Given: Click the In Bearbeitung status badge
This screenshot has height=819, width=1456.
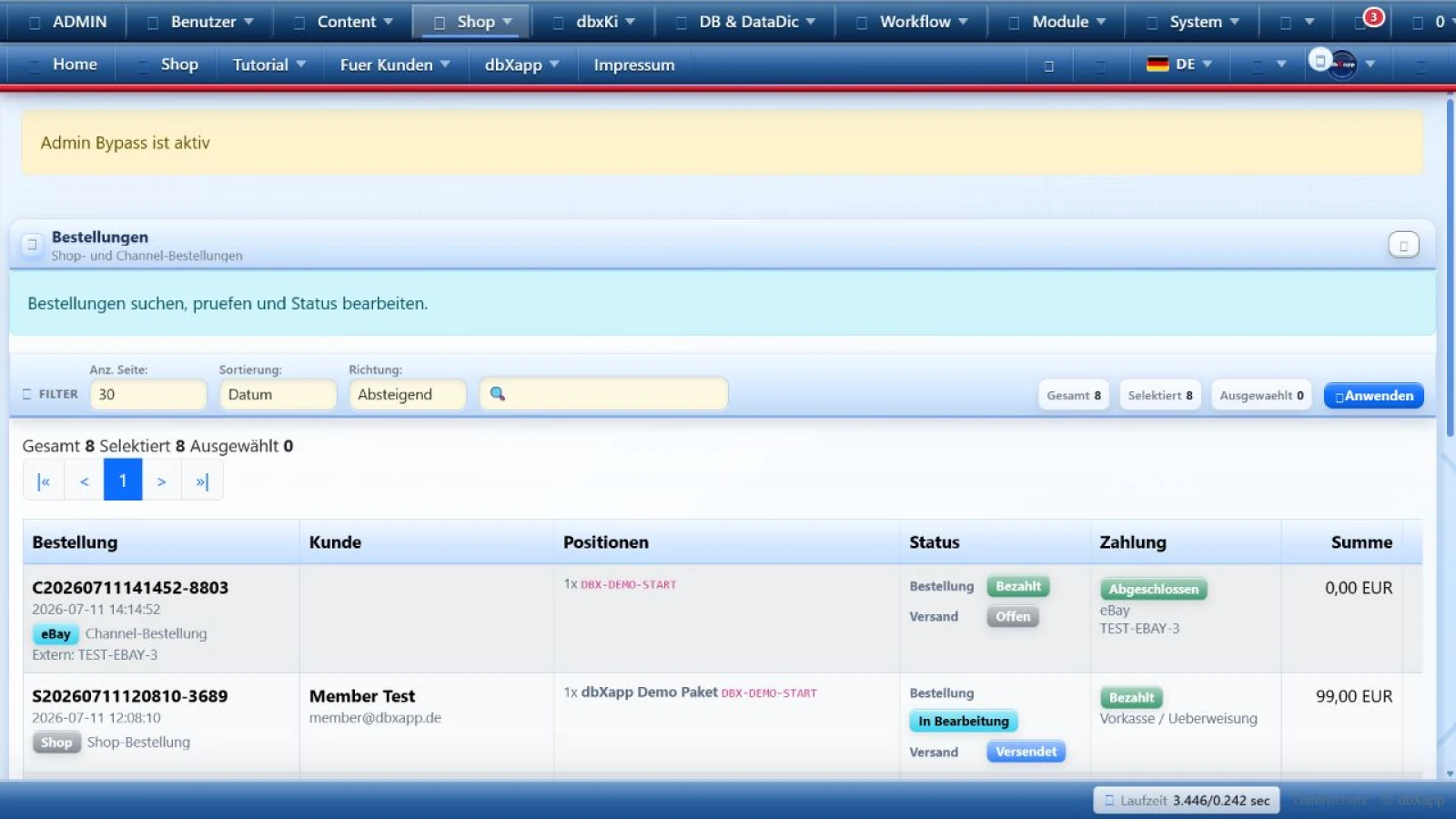Looking at the screenshot, I should 964,722.
